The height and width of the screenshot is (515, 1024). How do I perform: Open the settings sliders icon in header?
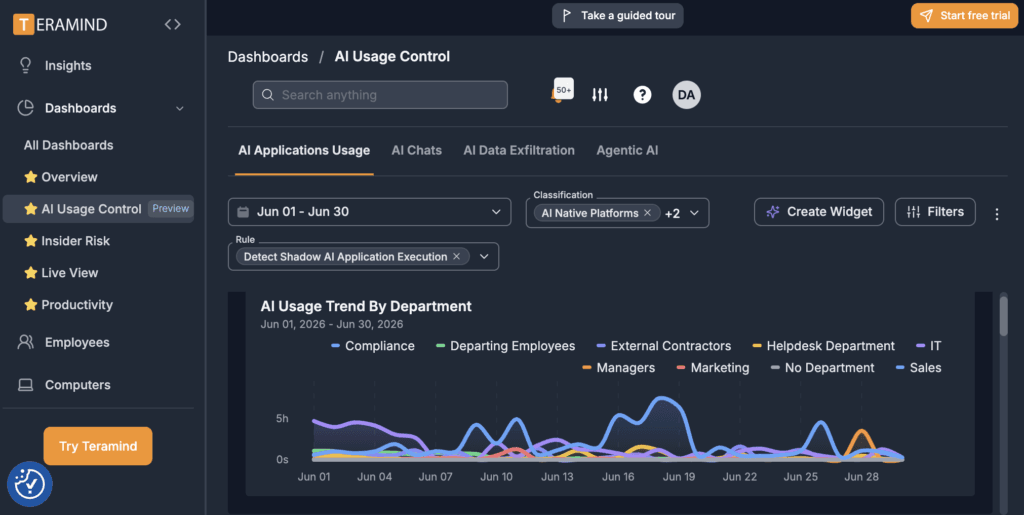click(x=600, y=95)
